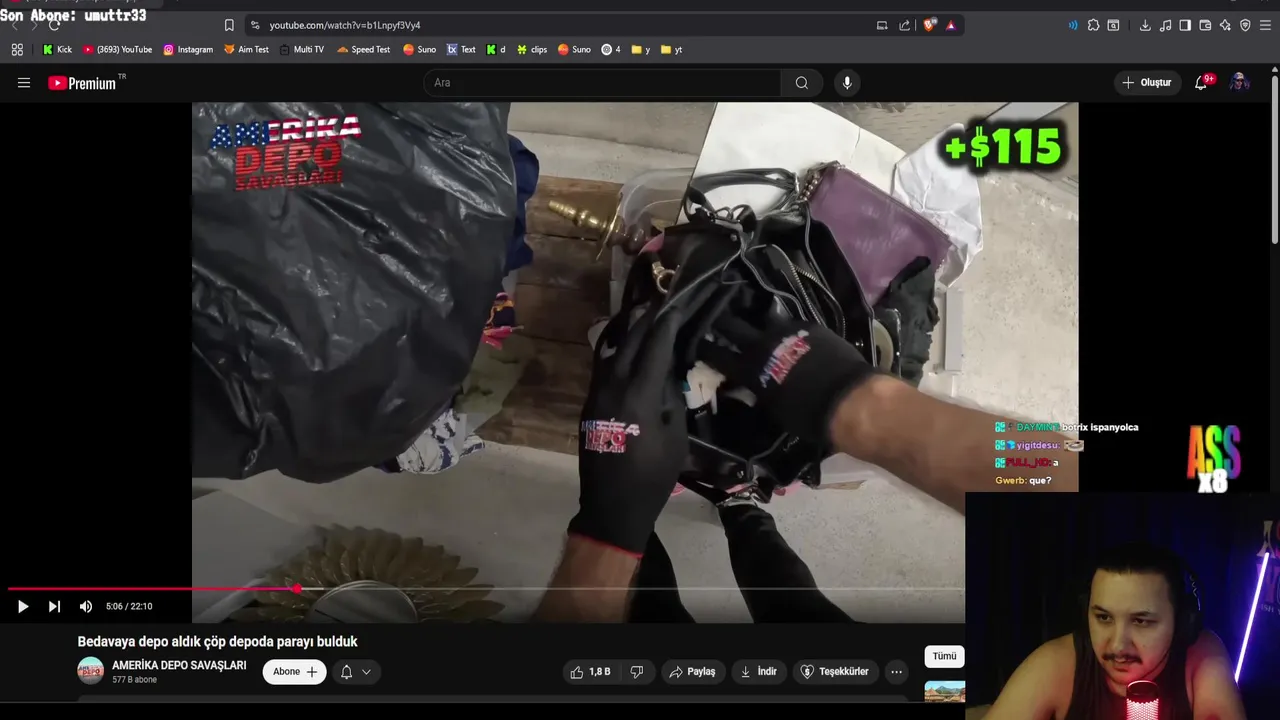Open the Aim Test bookmark
Image resolution: width=1280 pixels, height=720 pixels.
pyautogui.click(x=246, y=49)
